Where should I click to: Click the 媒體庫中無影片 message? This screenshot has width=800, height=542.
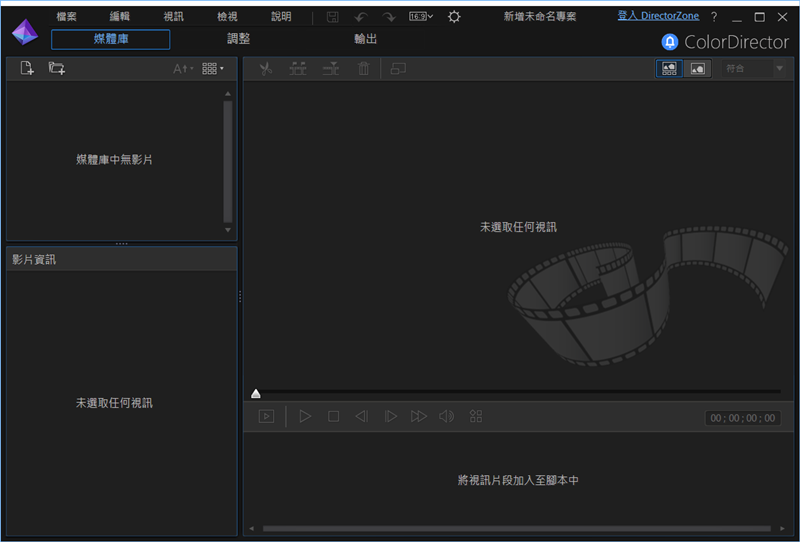point(114,160)
